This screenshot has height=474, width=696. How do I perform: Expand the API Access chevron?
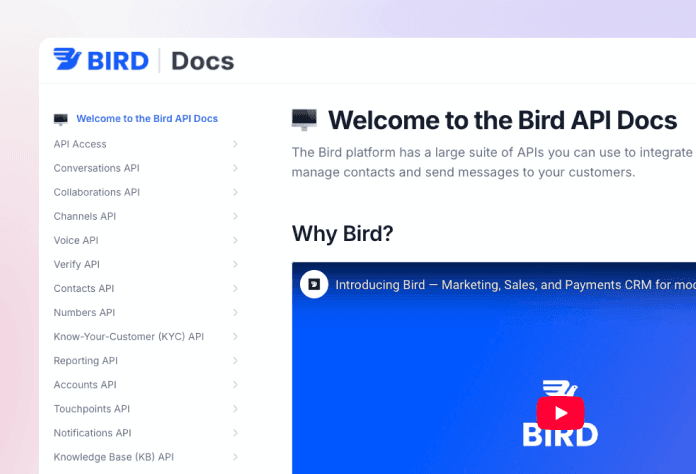[235, 144]
